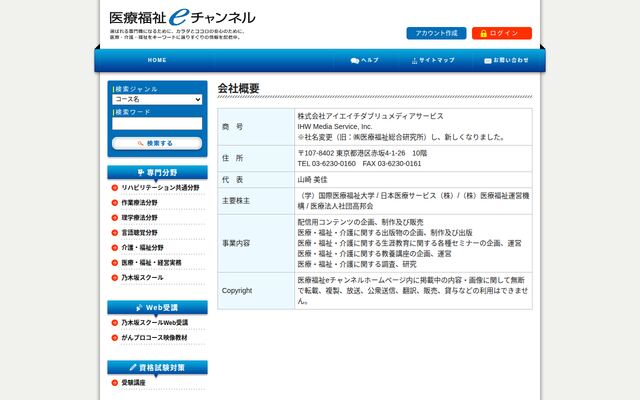Open 介護・福祉分野 link
The width and height of the screenshot is (640, 400).
142,248
